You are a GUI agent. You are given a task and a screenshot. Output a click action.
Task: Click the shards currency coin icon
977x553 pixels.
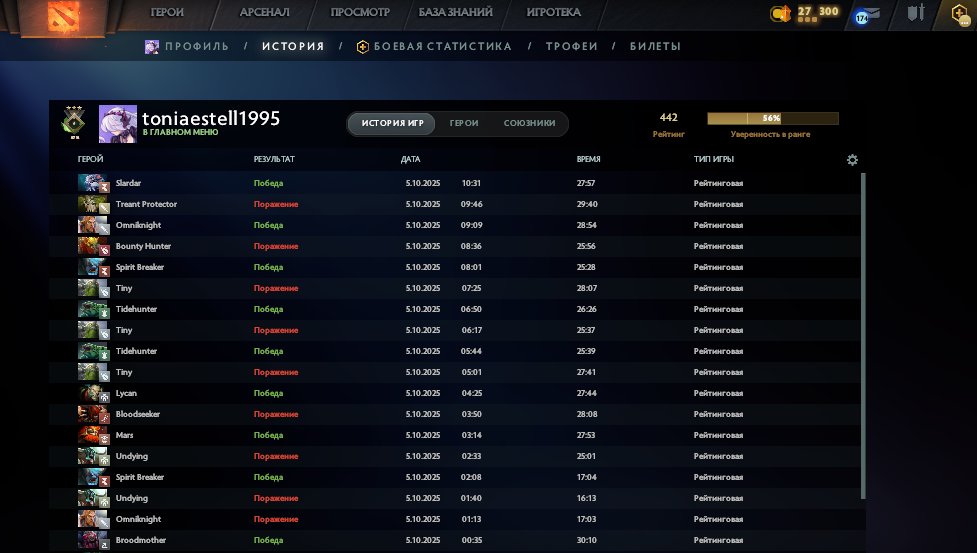coord(780,14)
